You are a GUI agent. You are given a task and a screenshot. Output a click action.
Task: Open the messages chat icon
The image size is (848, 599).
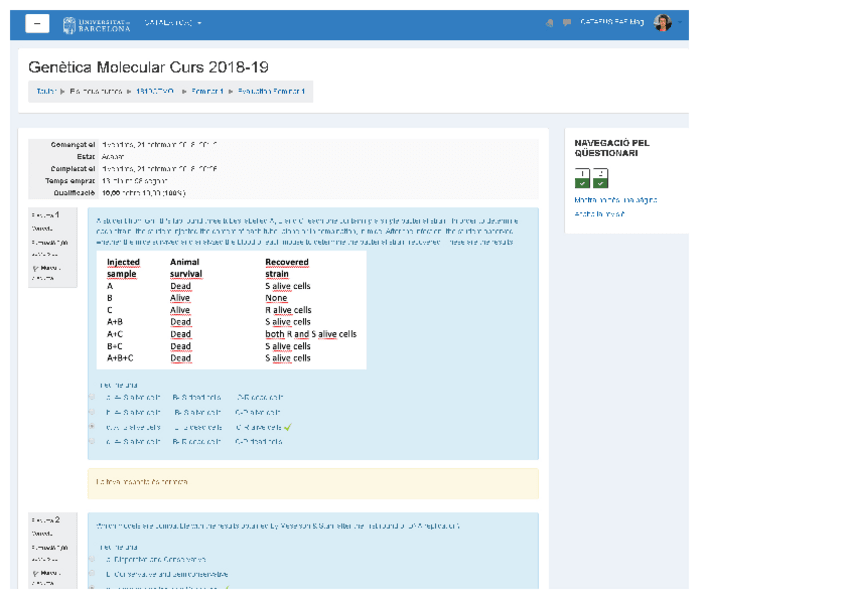click(567, 23)
